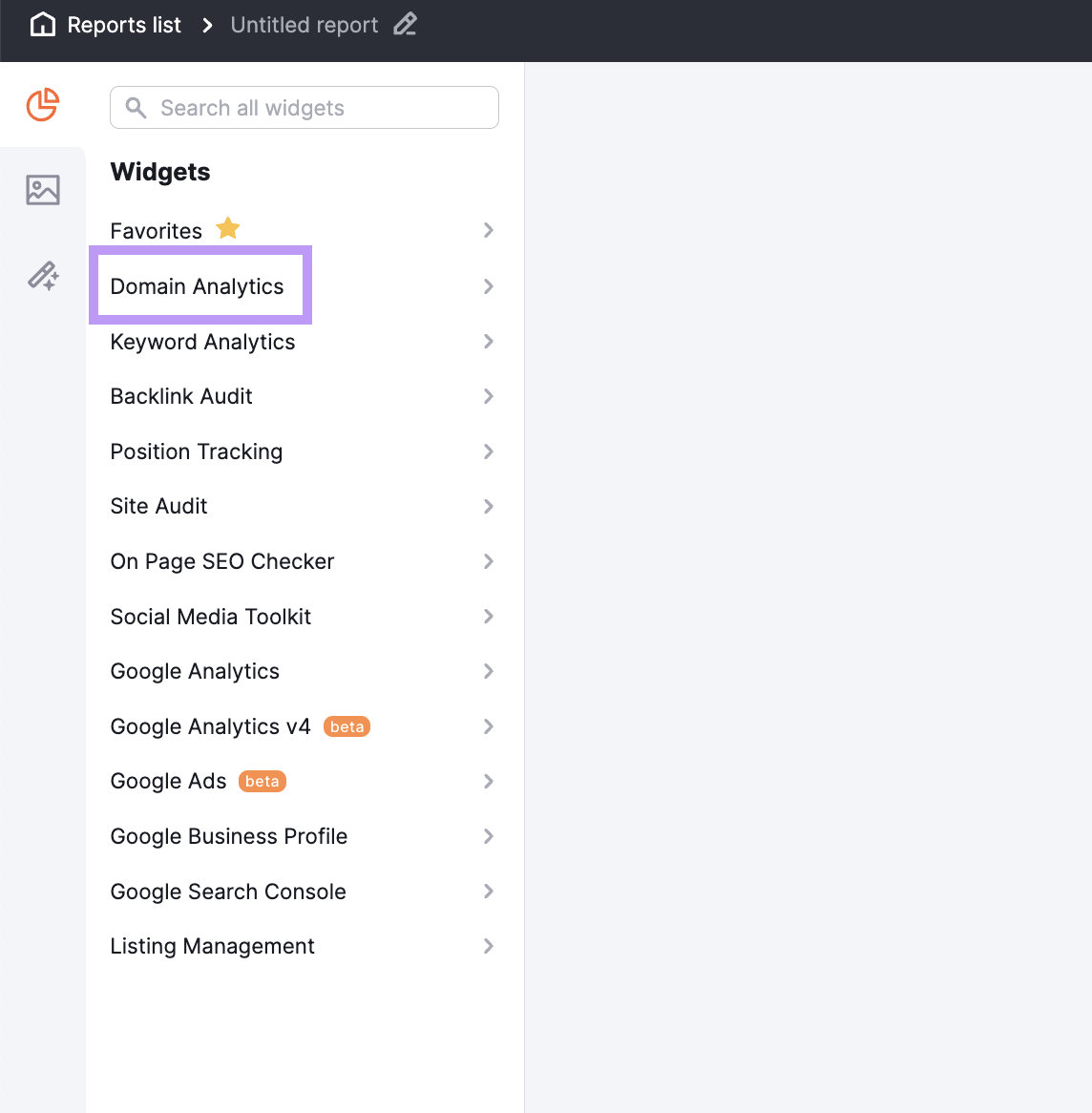Select the Untitled report breadcrumb title
The image size is (1092, 1113).
pyautogui.click(x=304, y=24)
